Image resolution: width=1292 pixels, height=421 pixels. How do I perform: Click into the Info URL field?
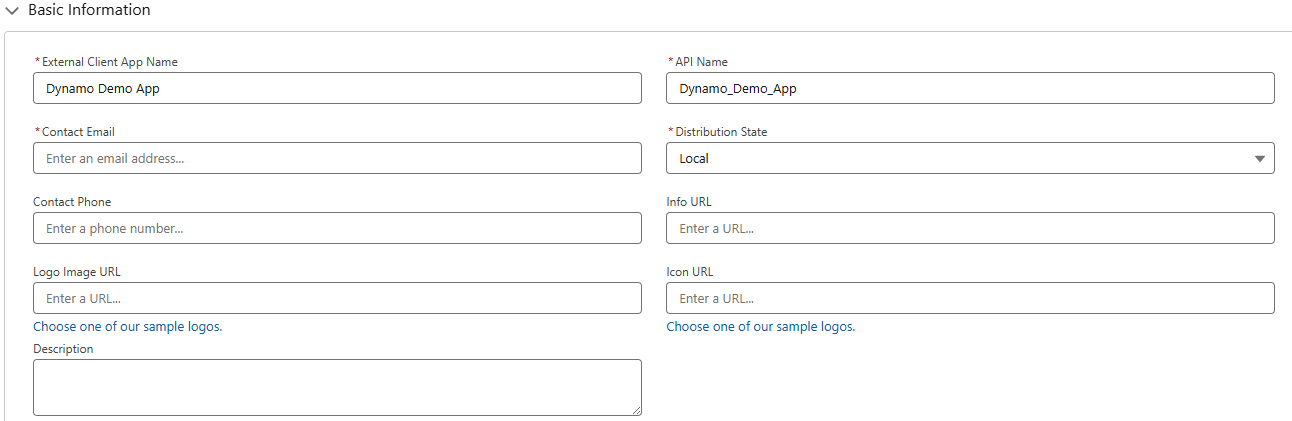[969, 228]
